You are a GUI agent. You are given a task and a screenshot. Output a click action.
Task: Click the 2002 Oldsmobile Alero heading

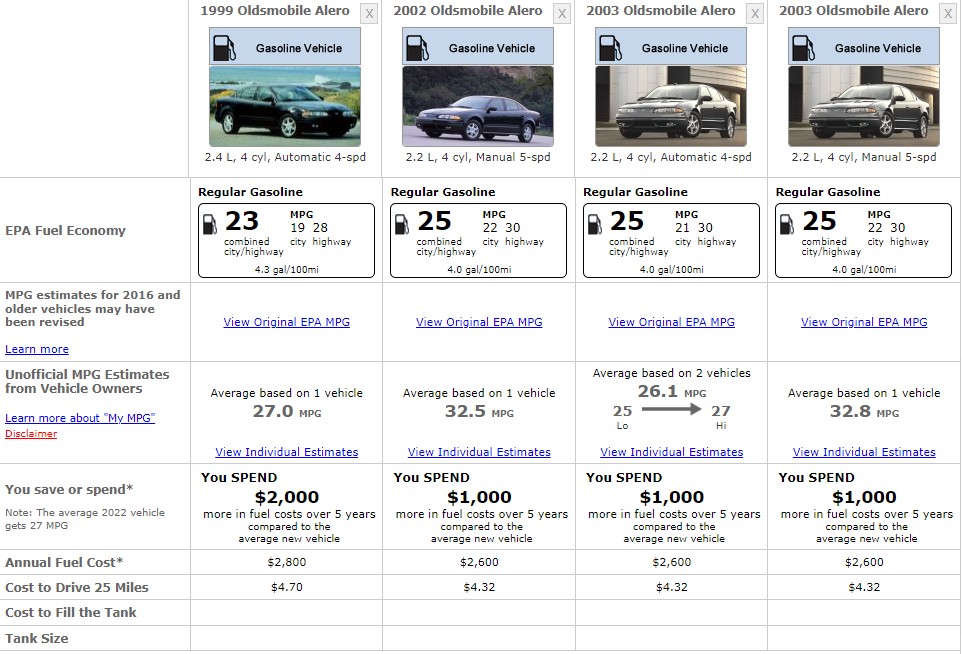pyautogui.click(x=468, y=11)
